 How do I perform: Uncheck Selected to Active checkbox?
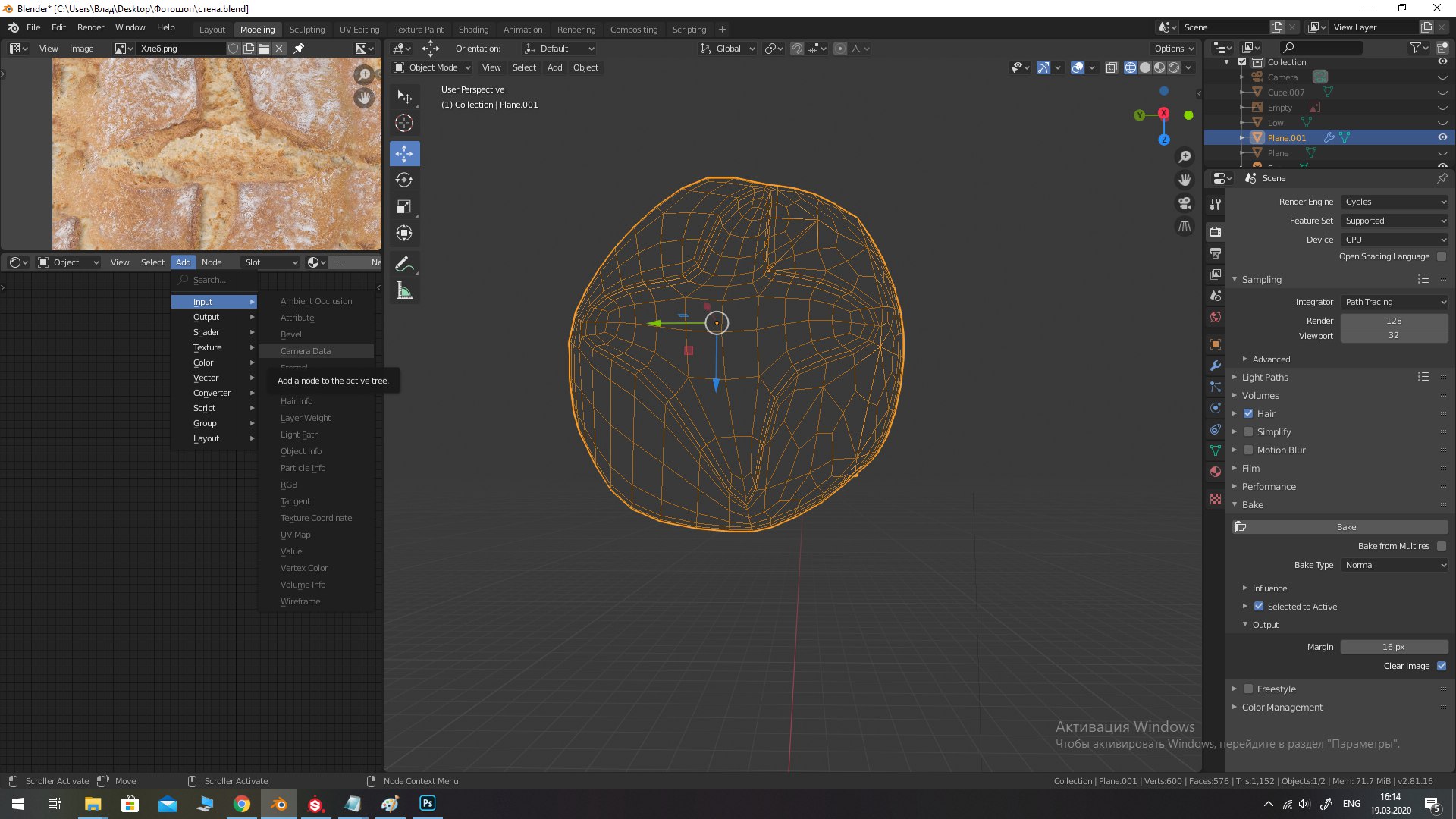click(x=1259, y=606)
